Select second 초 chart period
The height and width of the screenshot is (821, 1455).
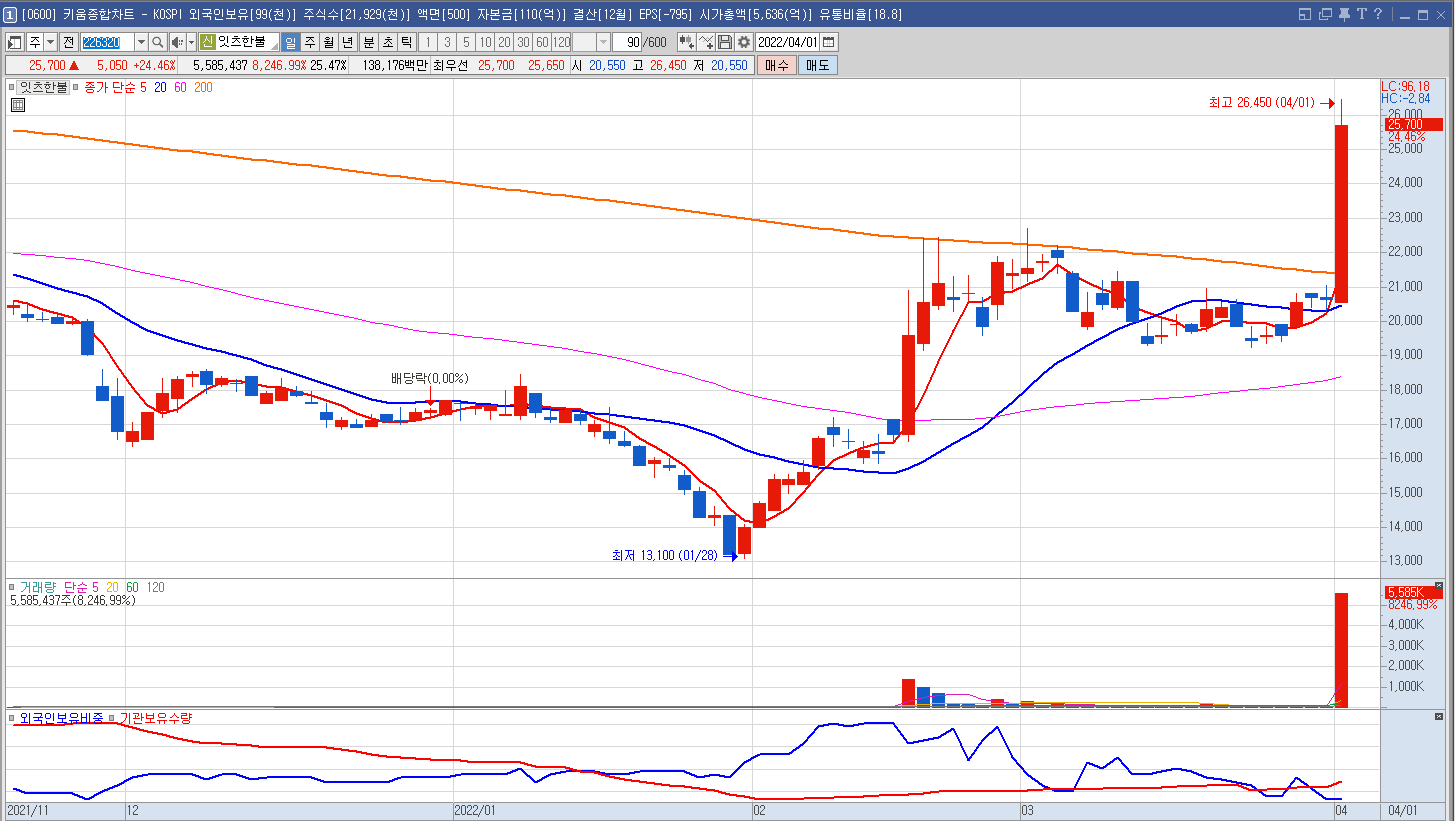pos(387,42)
